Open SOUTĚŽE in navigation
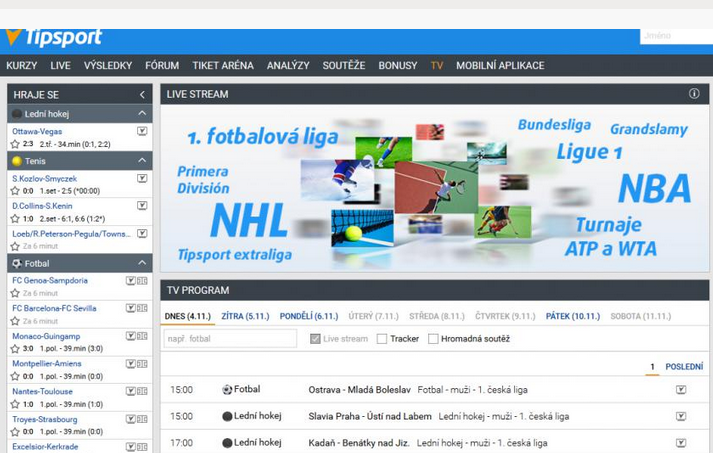Viewport: 713px width, 453px height. tap(344, 65)
